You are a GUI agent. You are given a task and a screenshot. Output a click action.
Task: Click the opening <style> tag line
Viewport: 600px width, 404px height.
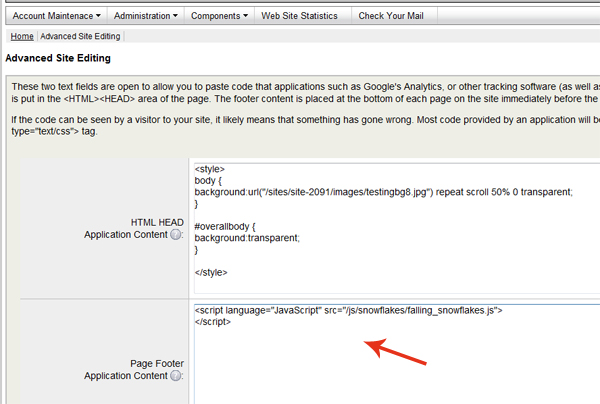[x=209, y=169]
